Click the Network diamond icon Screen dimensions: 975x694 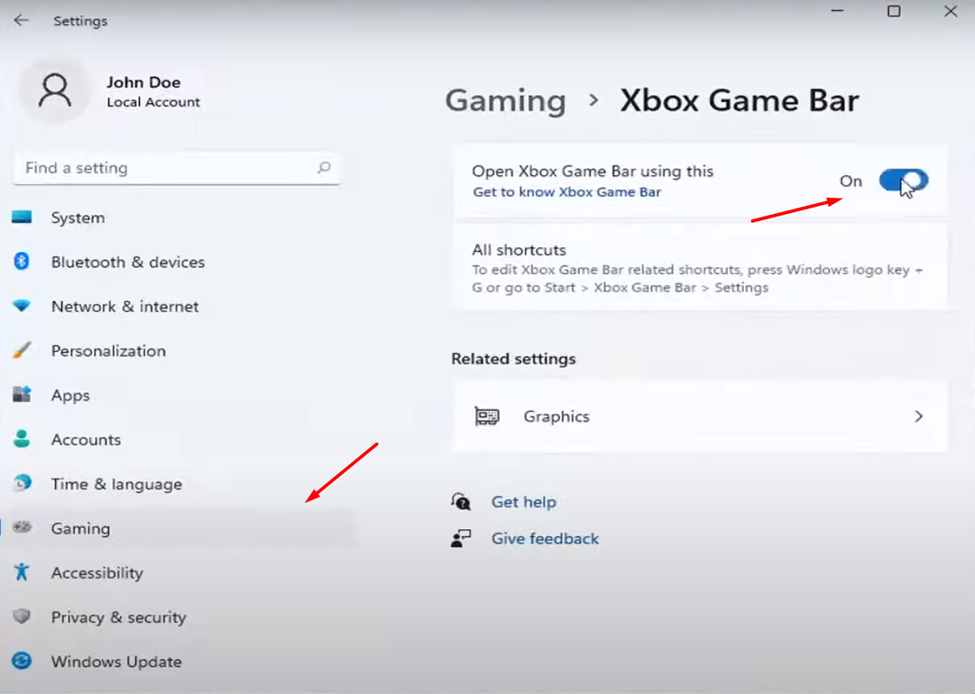coord(22,305)
